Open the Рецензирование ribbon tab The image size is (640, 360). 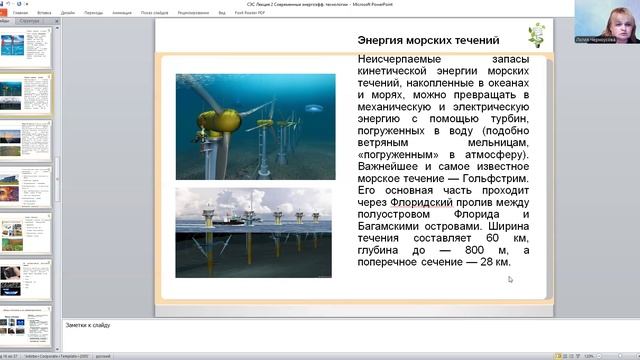pos(193,13)
